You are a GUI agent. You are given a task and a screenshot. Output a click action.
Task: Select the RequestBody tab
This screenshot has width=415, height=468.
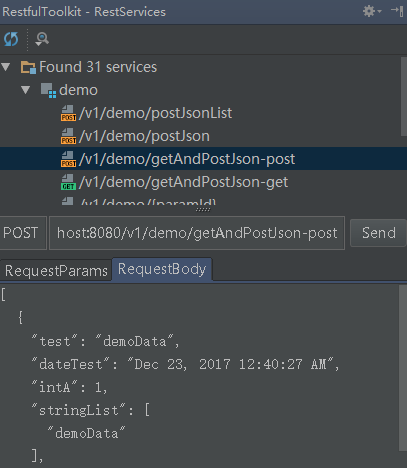[x=162, y=269]
